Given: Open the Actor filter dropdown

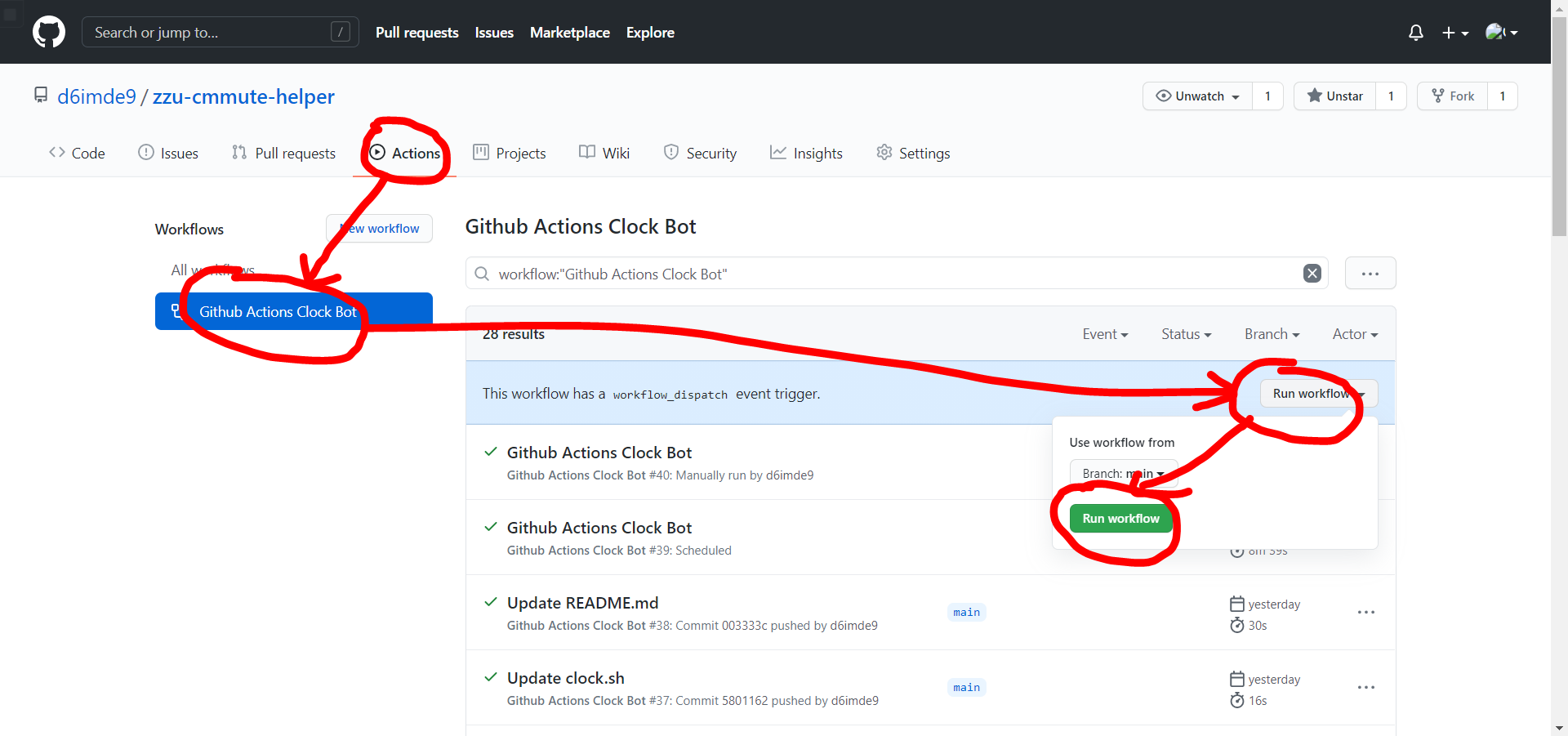Looking at the screenshot, I should 1355,334.
